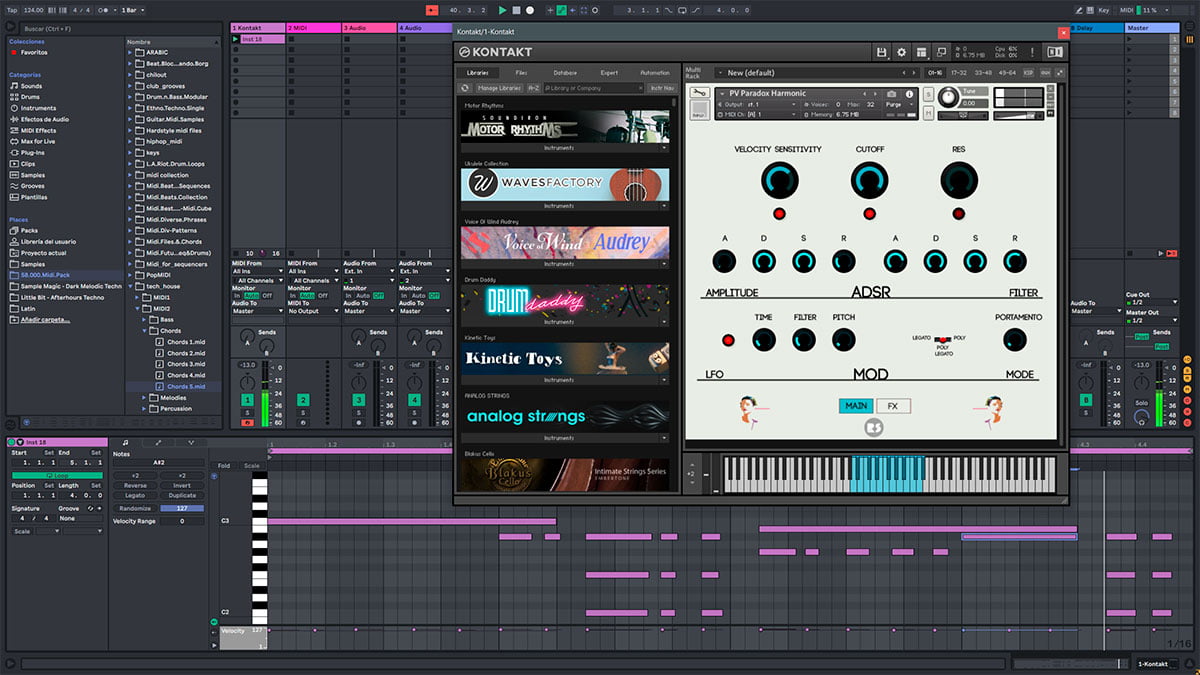Image resolution: width=1200 pixels, height=675 pixels.
Task: Solo track 1 with S button
Action: [247, 413]
